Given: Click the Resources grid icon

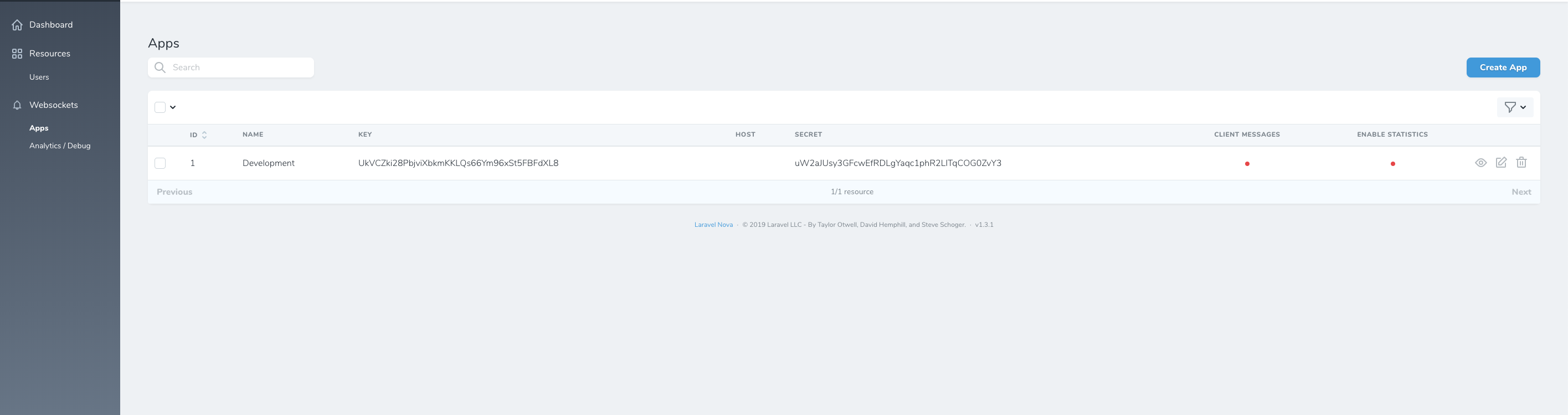Looking at the screenshot, I should point(17,54).
